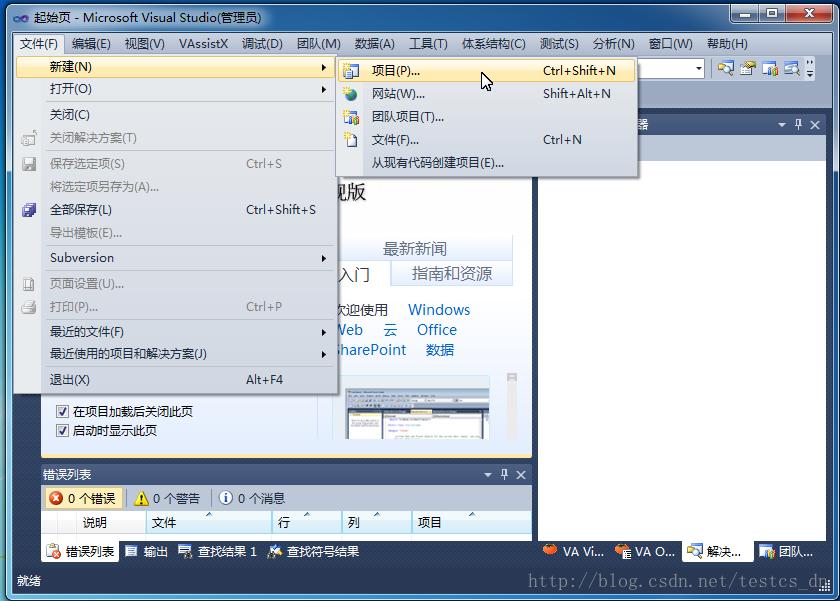
Task: Switch to the 团队... tab at bottom right
Action: [x=786, y=551]
